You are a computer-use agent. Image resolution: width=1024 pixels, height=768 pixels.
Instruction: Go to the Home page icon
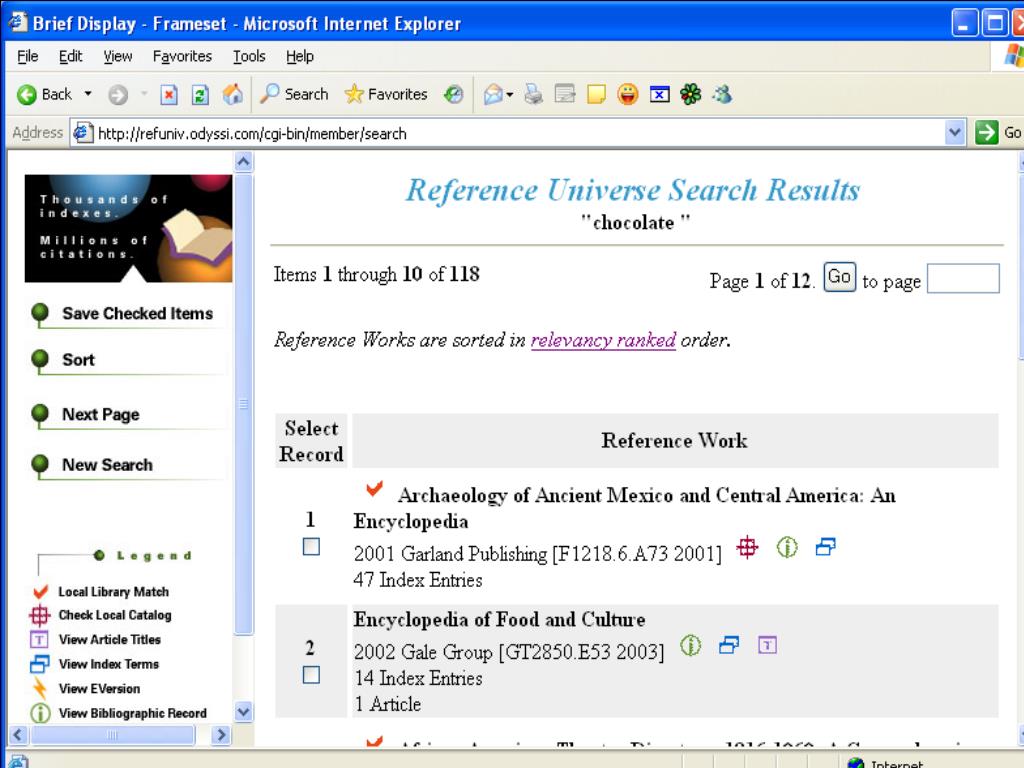(x=232, y=95)
